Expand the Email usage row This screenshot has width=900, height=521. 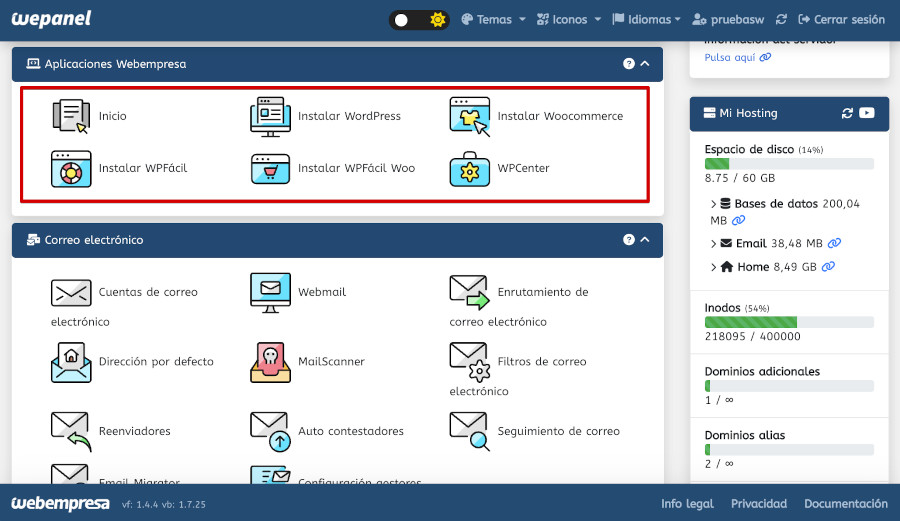click(x=713, y=244)
